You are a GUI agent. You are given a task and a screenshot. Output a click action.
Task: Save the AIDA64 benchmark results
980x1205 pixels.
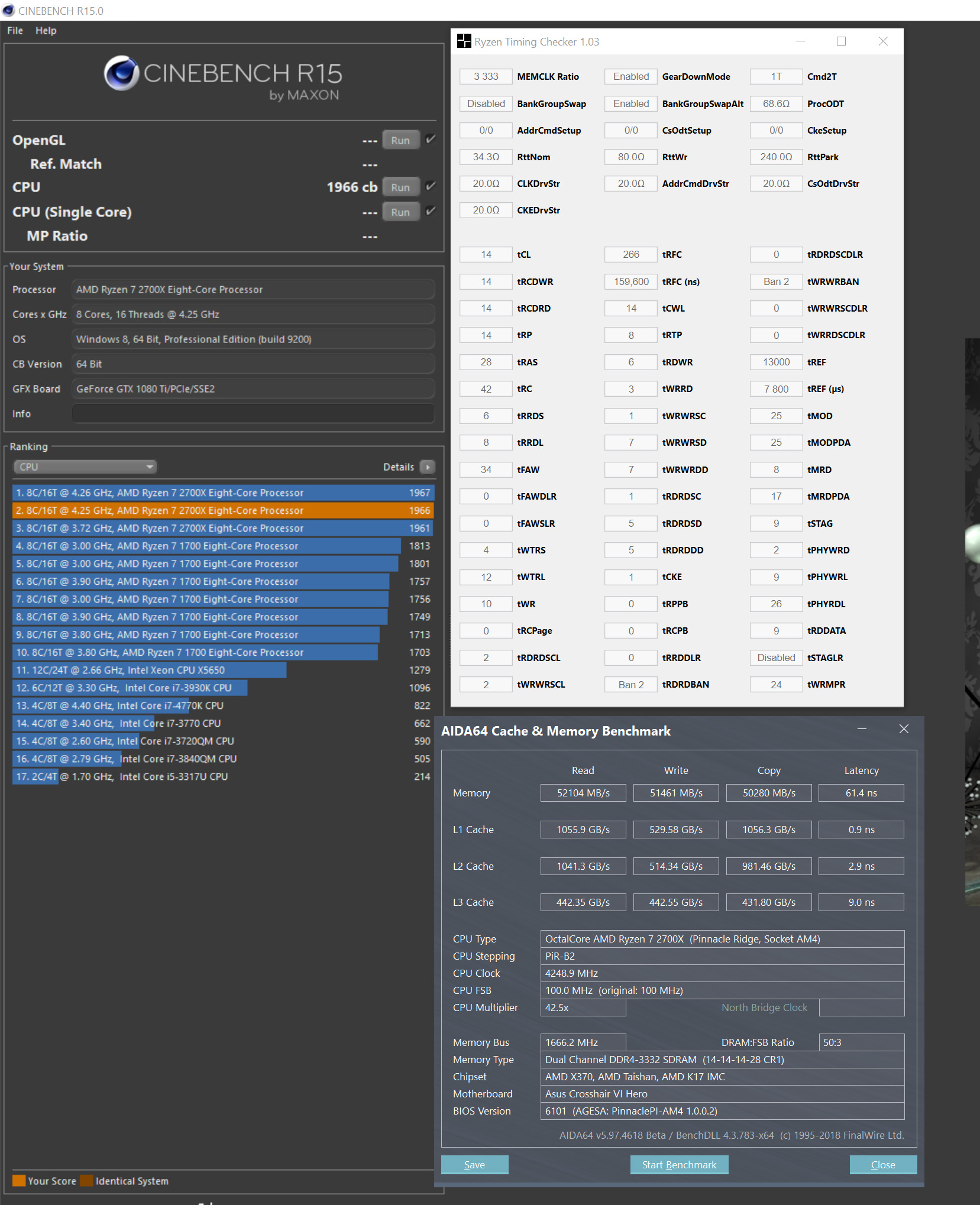point(474,1165)
